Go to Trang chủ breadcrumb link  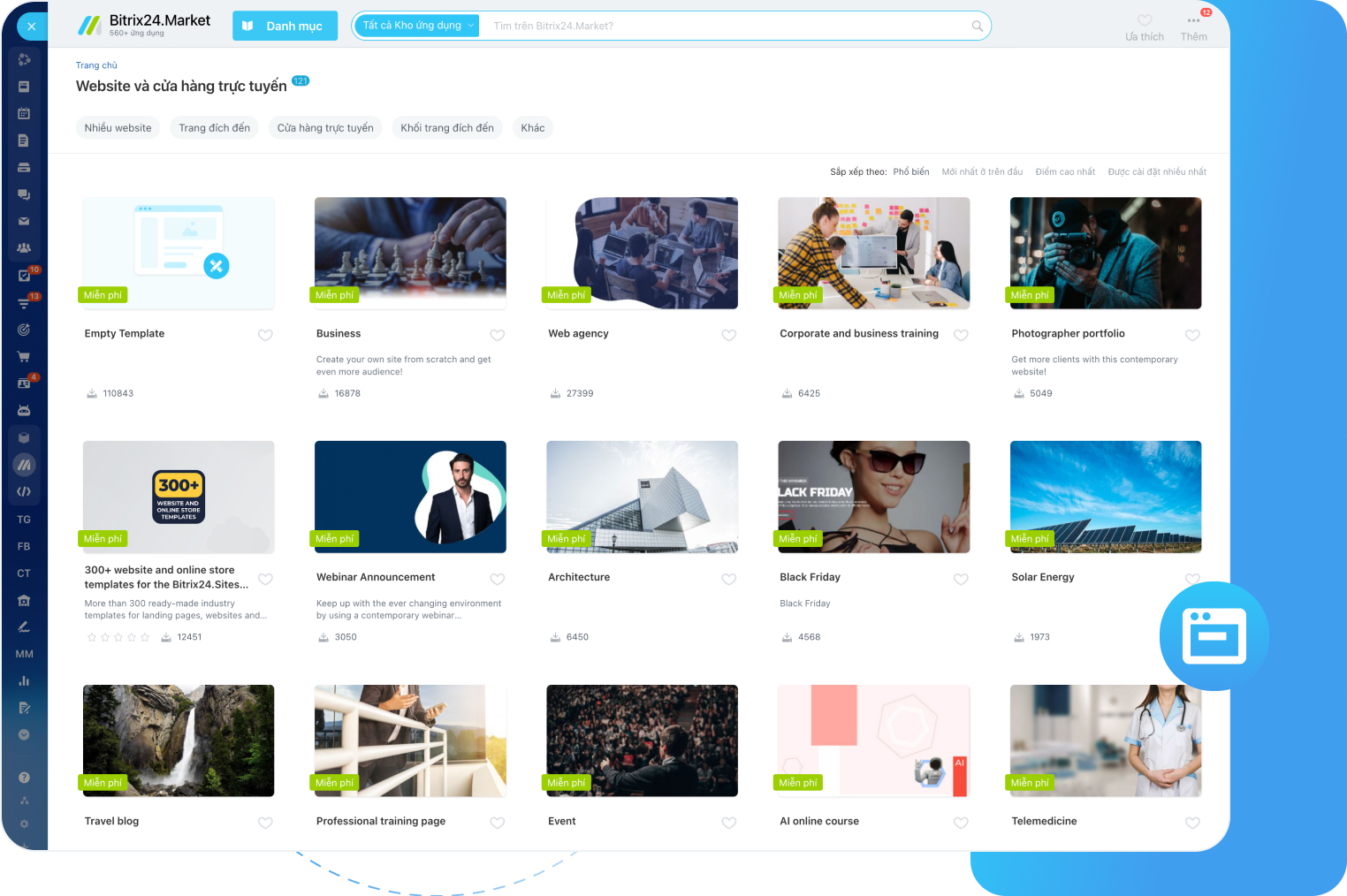(x=96, y=65)
